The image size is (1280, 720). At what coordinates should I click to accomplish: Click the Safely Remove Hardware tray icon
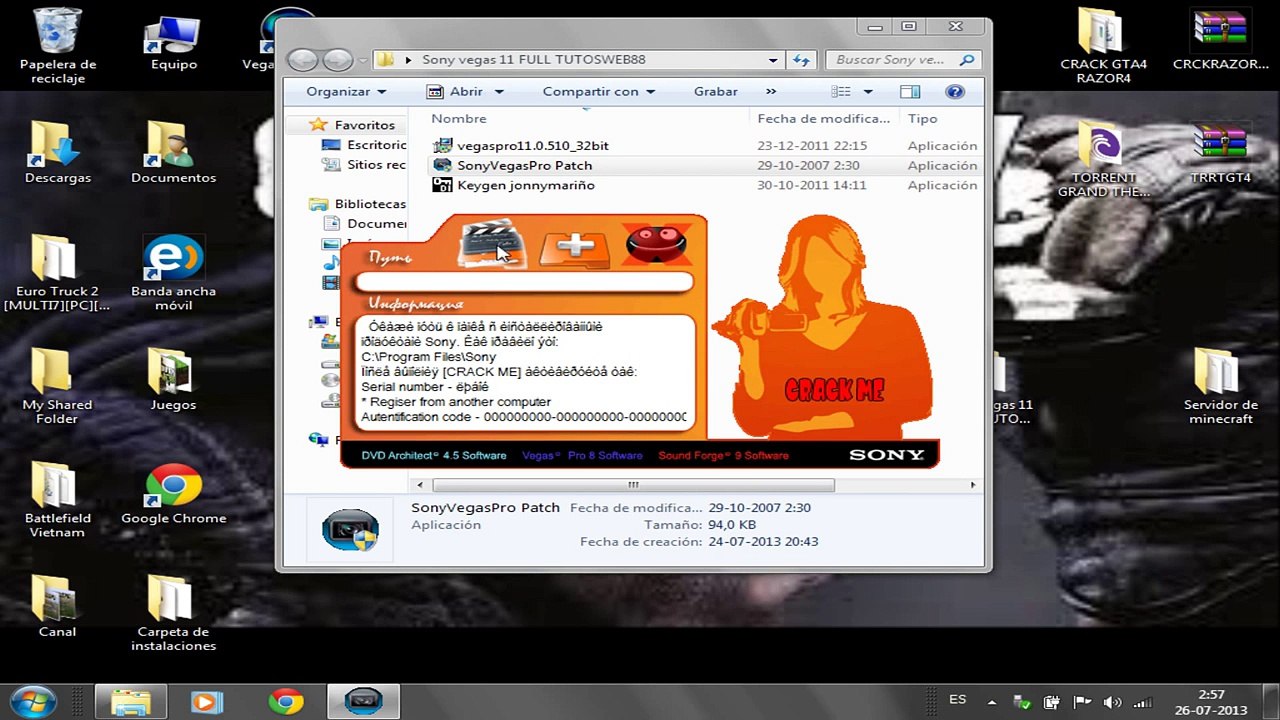[x=1023, y=703]
